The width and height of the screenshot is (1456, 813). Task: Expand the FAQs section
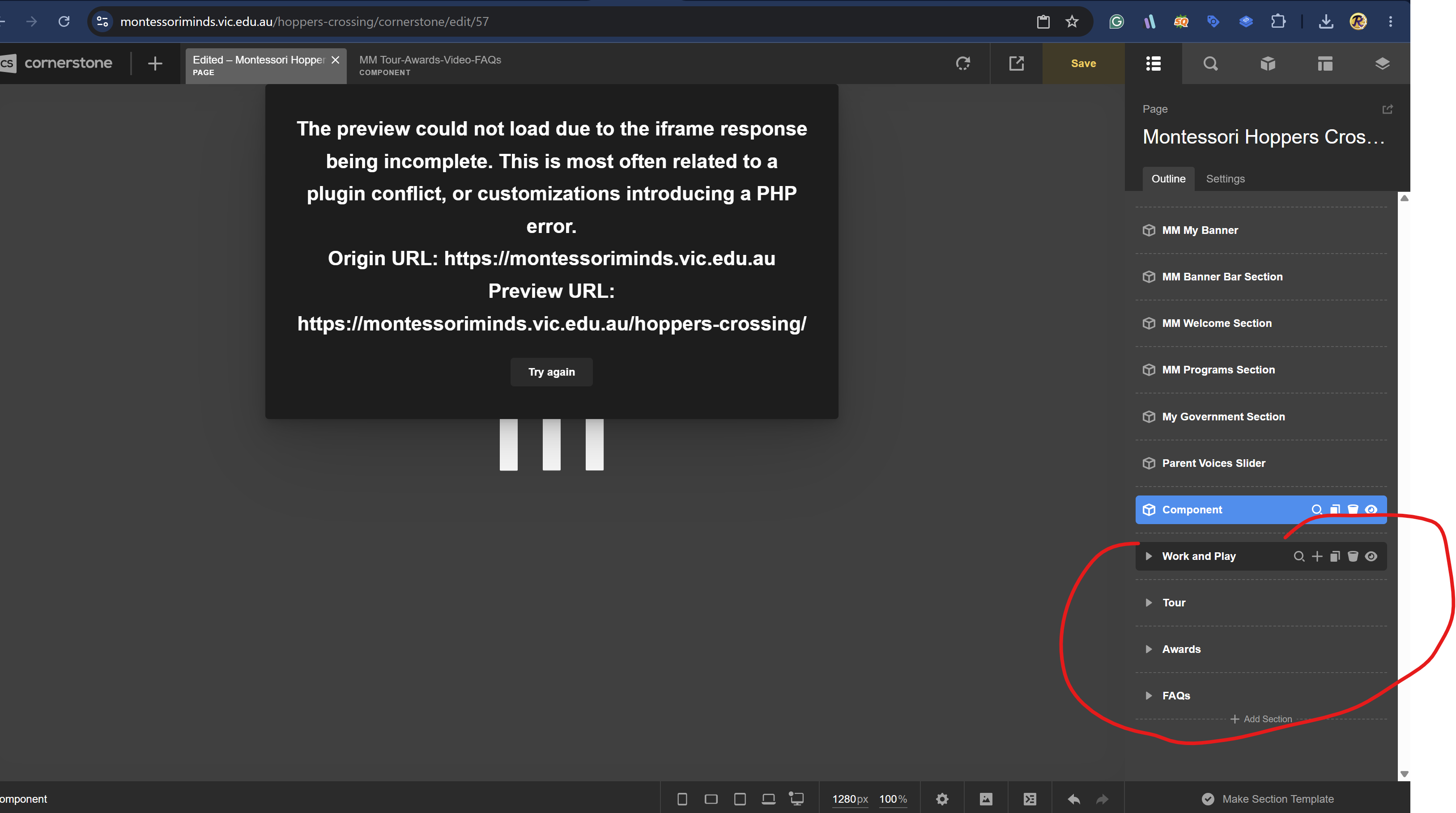tap(1149, 696)
